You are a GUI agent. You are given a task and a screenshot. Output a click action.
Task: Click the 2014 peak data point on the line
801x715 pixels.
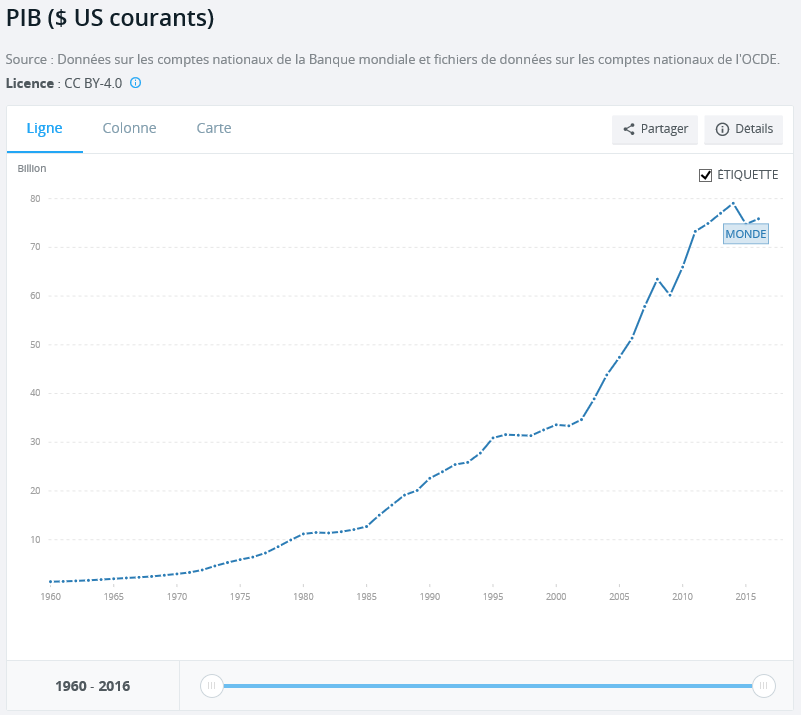[733, 203]
